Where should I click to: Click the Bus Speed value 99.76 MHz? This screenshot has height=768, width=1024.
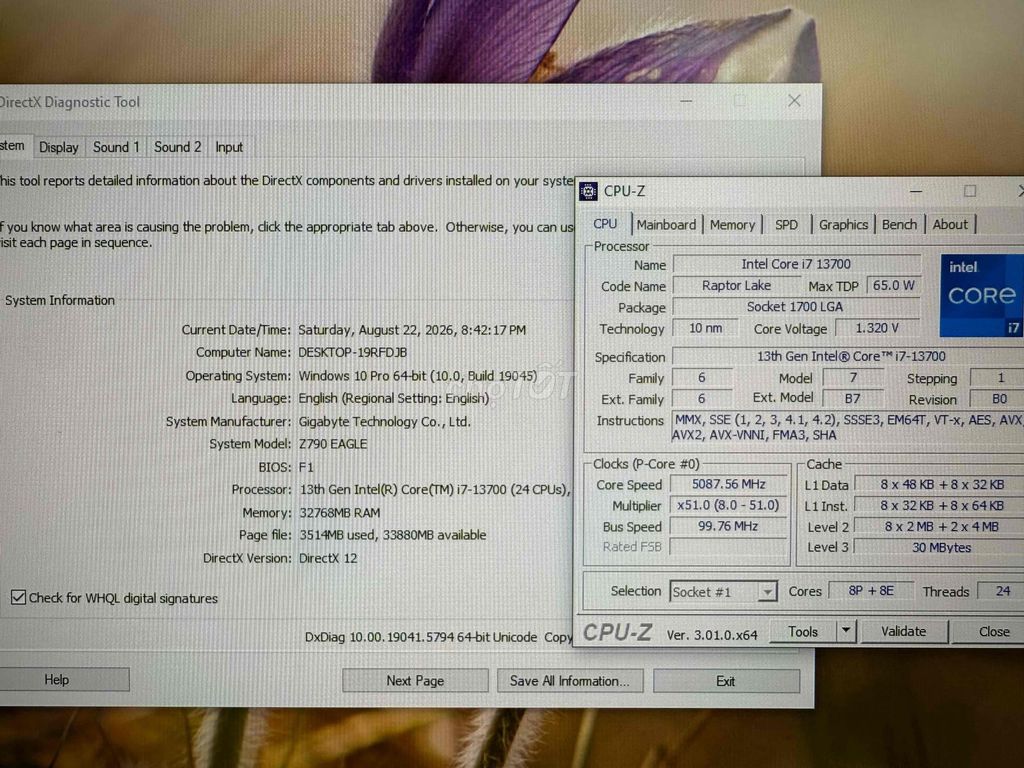click(x=729, y=526)
